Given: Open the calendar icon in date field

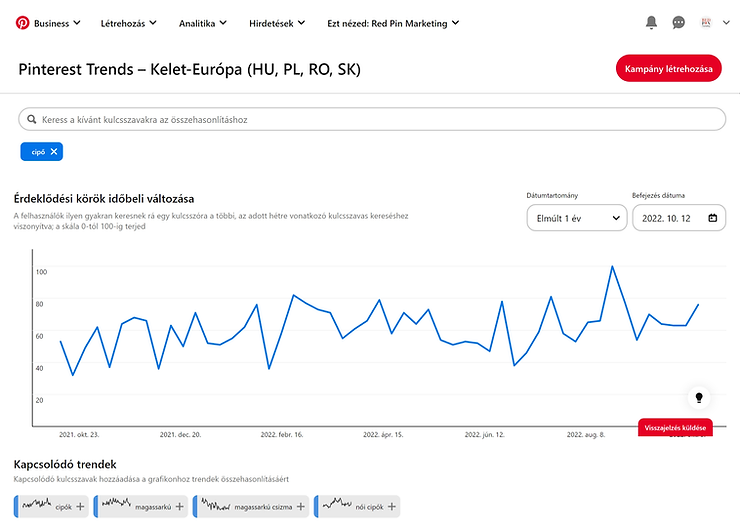Looking at the screenshot, I should click(x=713, y=218).
